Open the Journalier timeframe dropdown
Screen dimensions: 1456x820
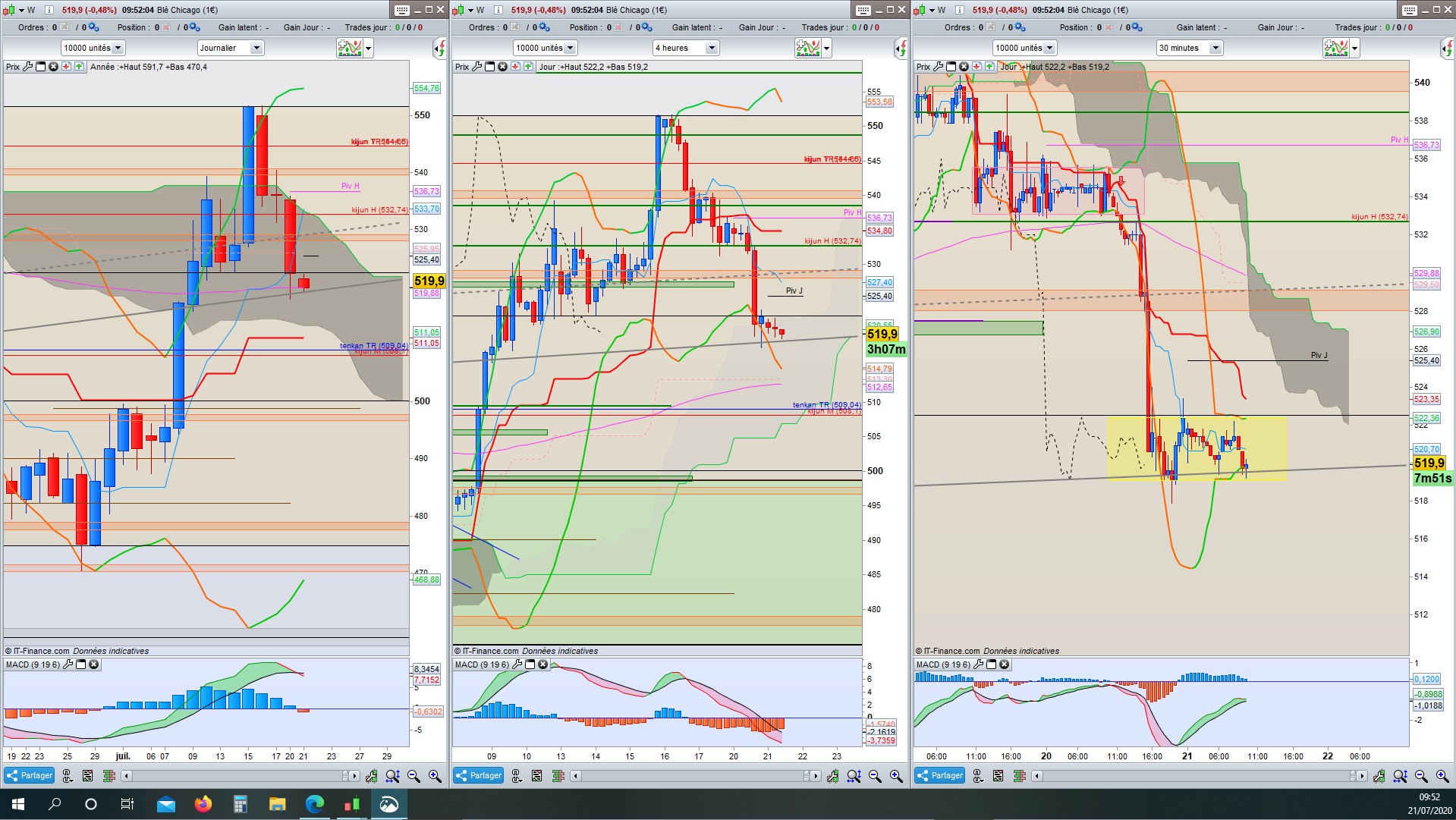click(230, 48)
